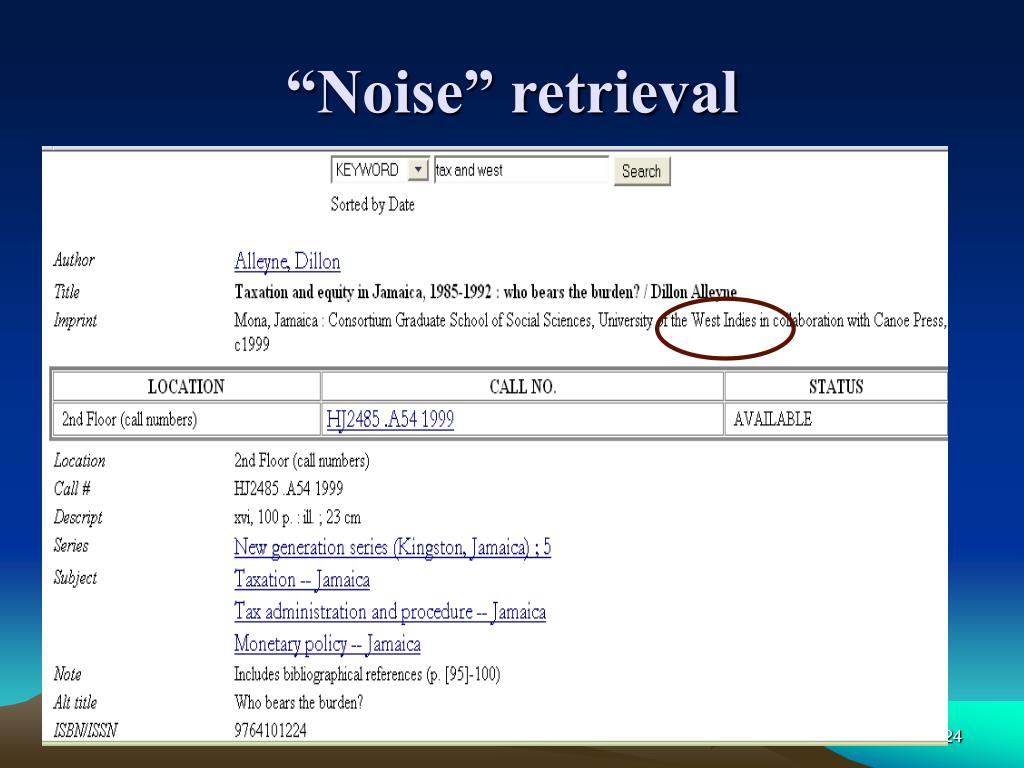This screenshot has width=1024, height=768.
Task: Follow subject Tax administration and procedure -- Jamaica
Action: (x=390, y=612)
